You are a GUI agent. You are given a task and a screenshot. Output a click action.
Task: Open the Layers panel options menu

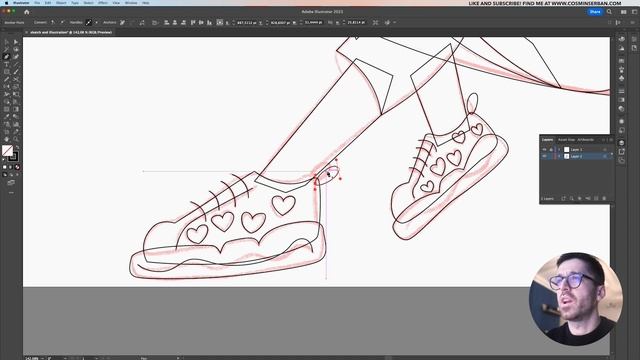611,140
